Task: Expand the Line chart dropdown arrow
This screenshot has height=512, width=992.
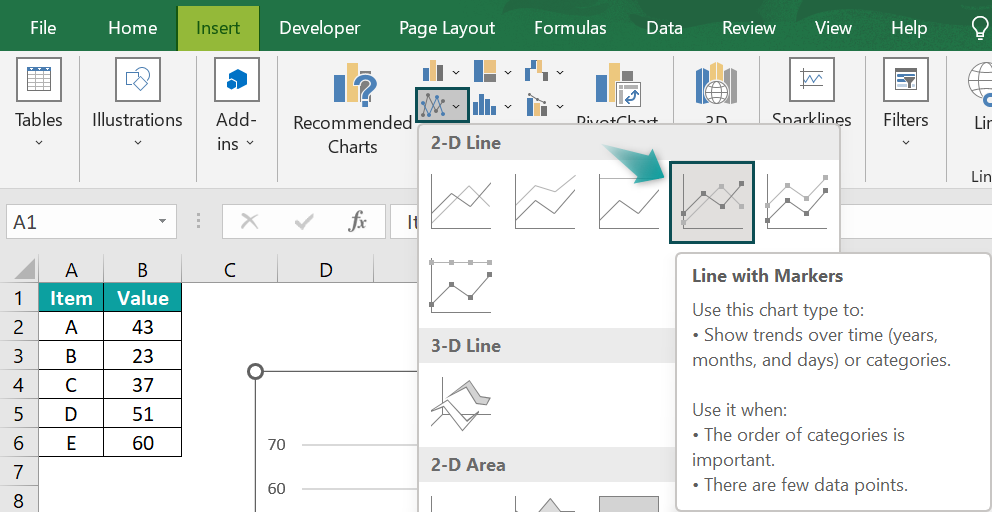Action: (x=457, y=106)
